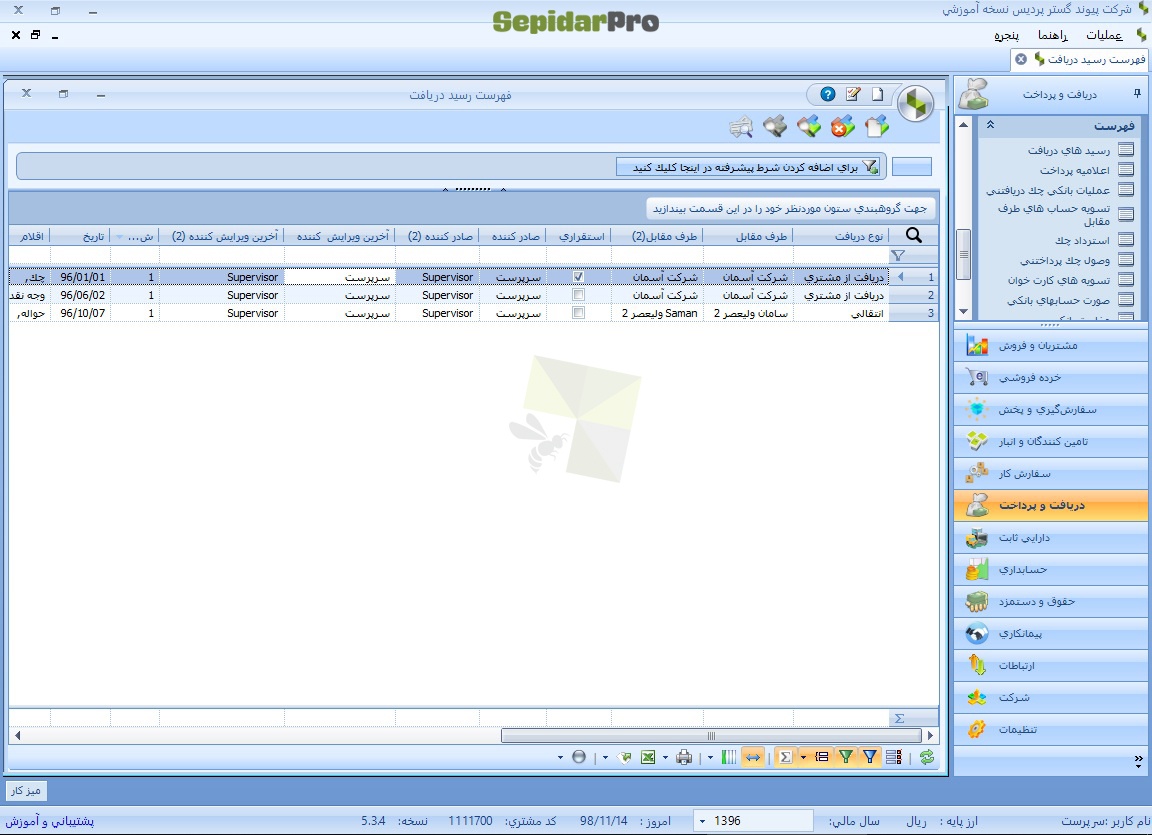Open the dropdown next to the sigma button
Screen dimensions: 1152x835
803,757
